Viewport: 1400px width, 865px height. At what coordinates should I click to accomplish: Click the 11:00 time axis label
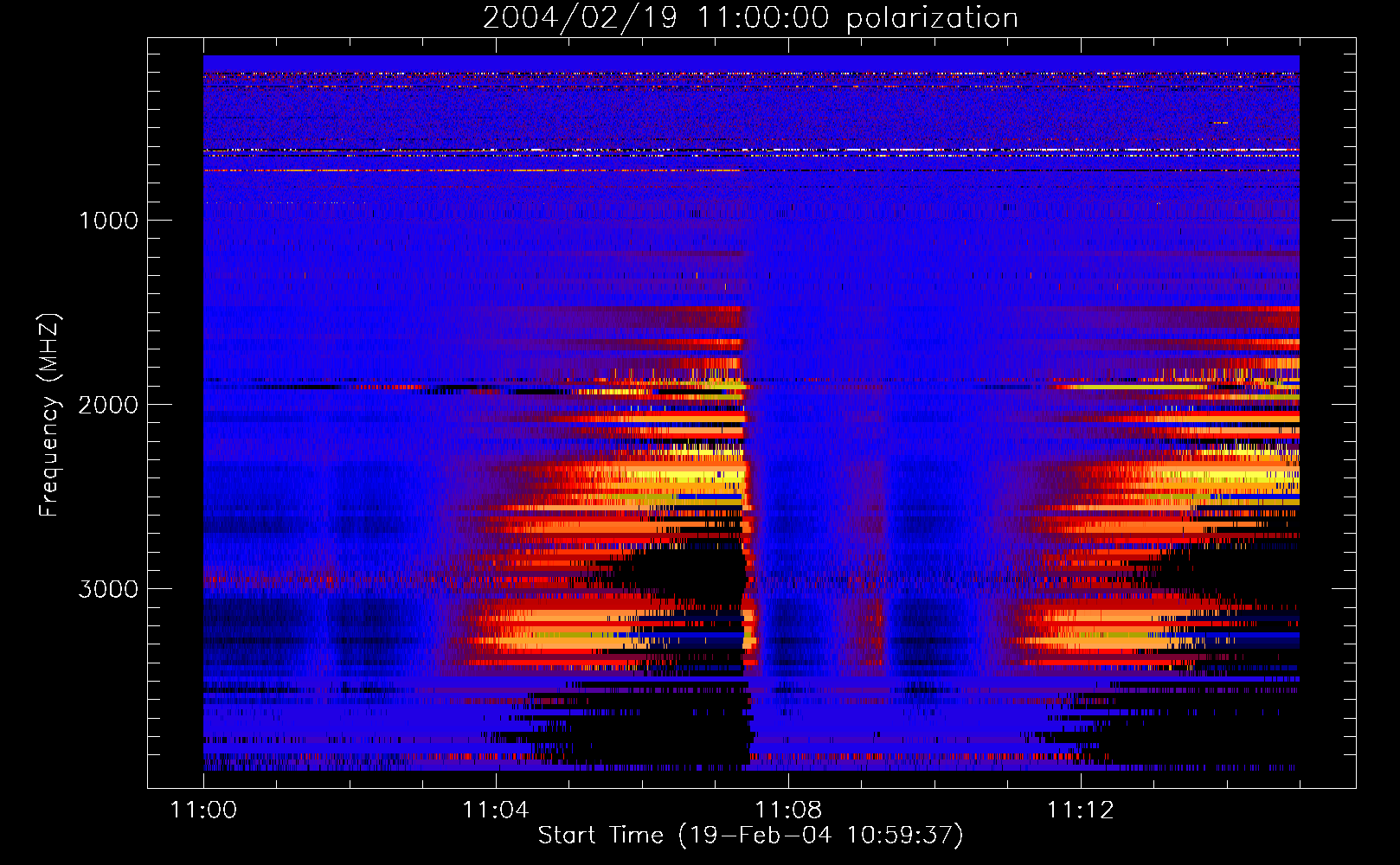click(x=203, y=811)
